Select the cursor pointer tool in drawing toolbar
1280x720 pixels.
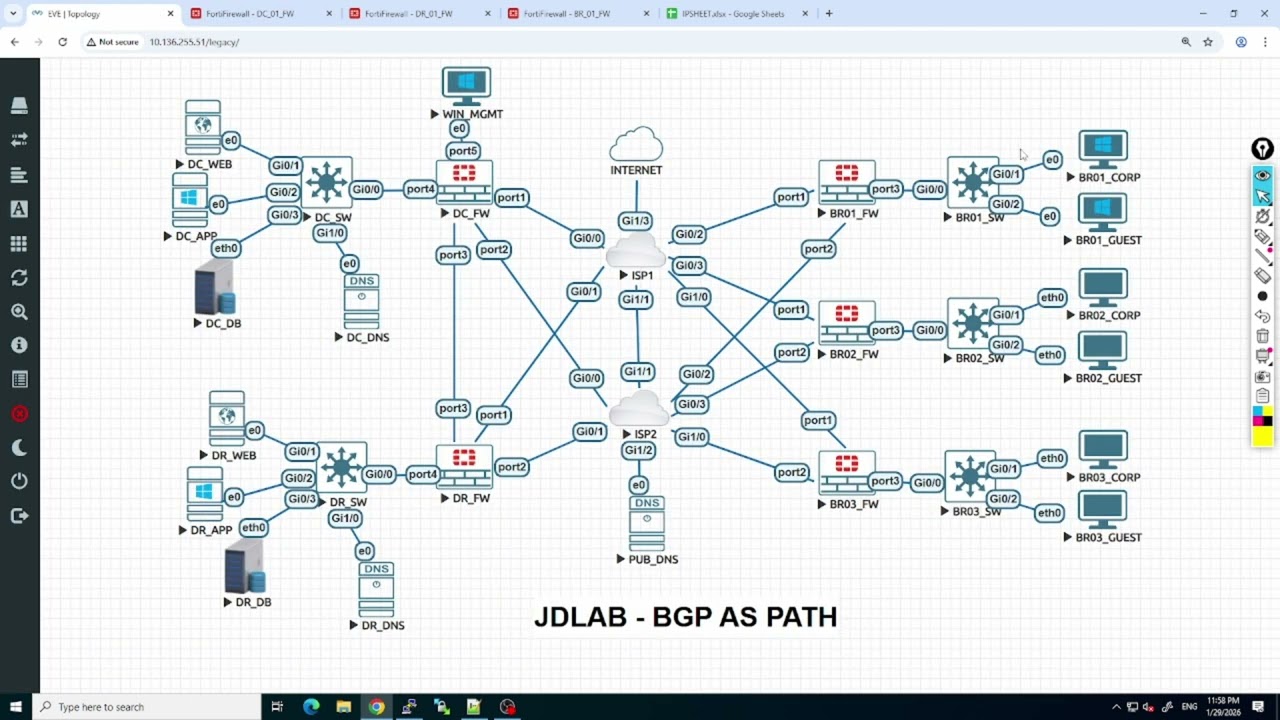pos(1262,196)
